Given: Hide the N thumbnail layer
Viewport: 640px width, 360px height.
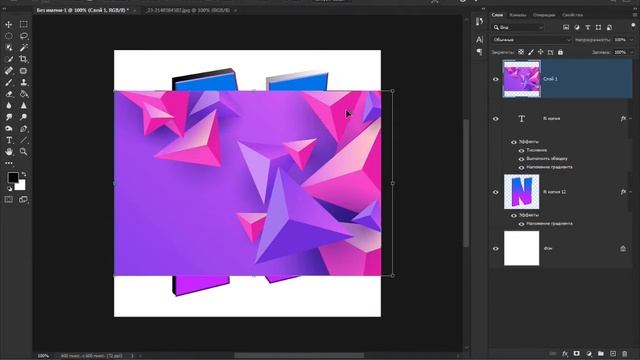Looking at the screenshot, I should click(x=496, y=192).
